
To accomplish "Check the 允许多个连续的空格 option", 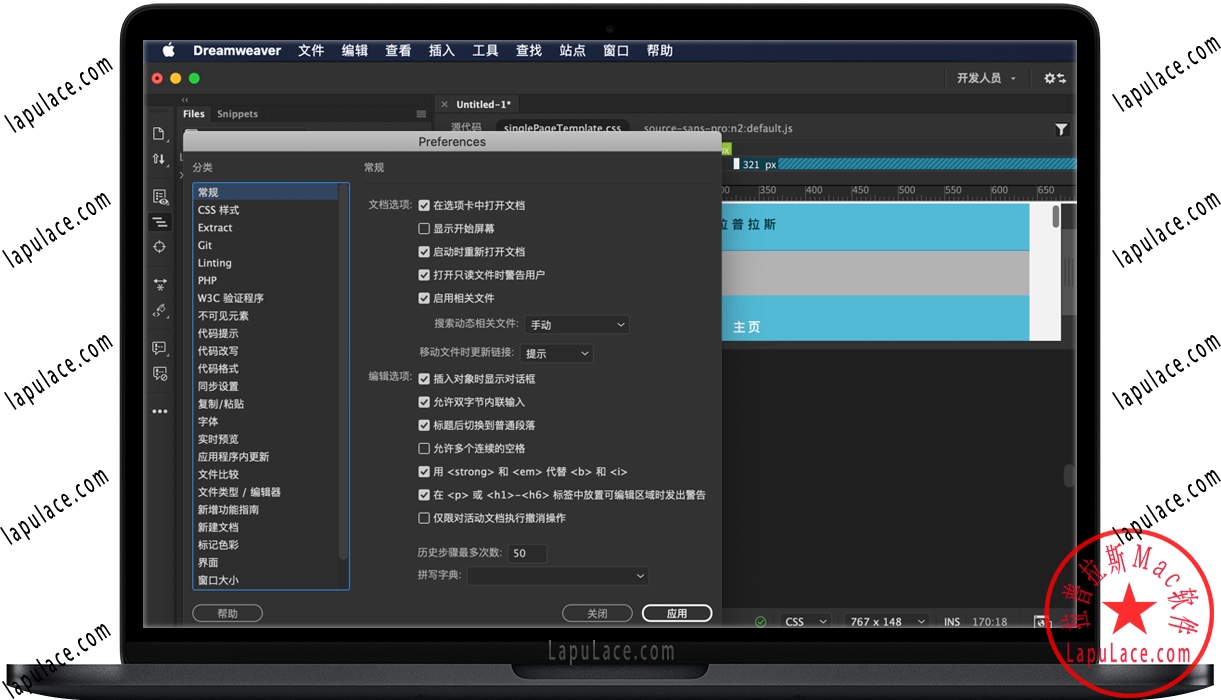I will [424, 449].
